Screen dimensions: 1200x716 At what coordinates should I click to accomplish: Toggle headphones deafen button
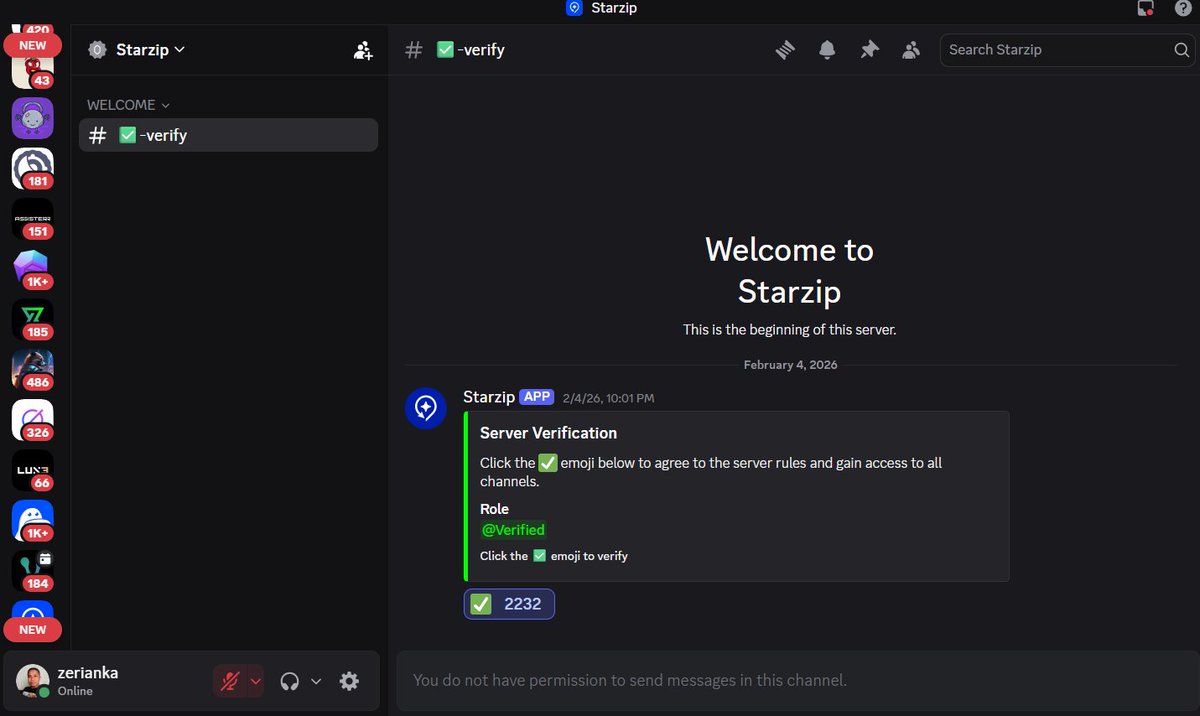[290, 681]
